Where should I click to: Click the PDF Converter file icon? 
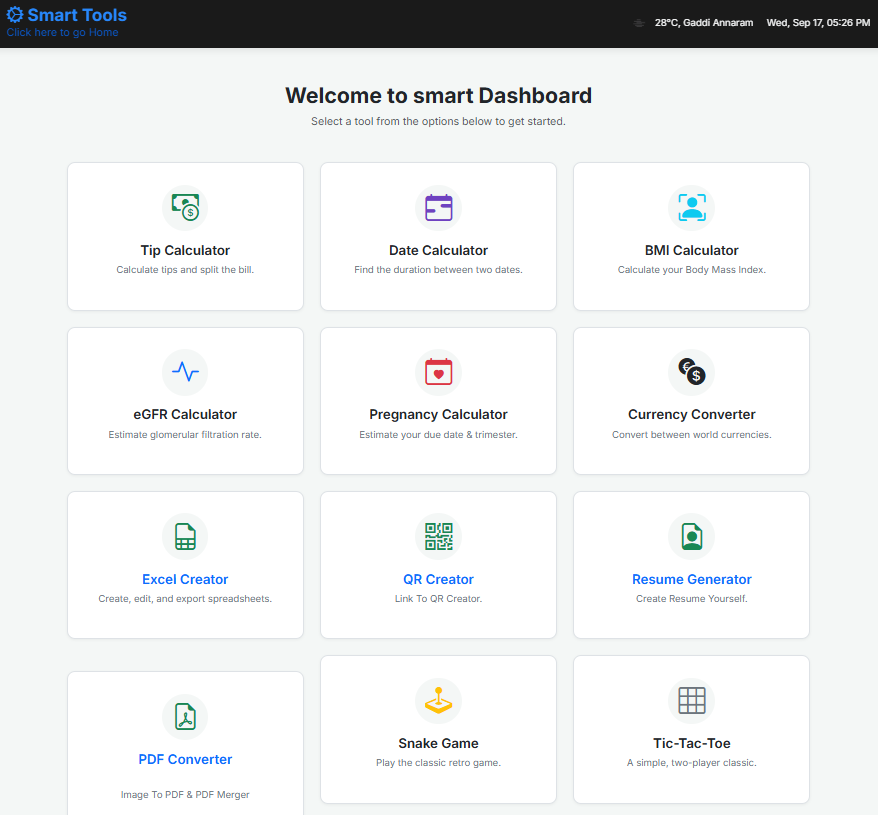[x=185, y=716]
